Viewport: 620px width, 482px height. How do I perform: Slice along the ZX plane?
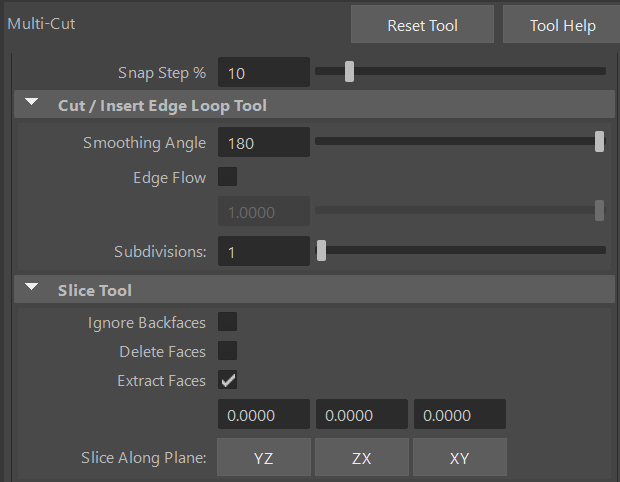pos(361,458)
